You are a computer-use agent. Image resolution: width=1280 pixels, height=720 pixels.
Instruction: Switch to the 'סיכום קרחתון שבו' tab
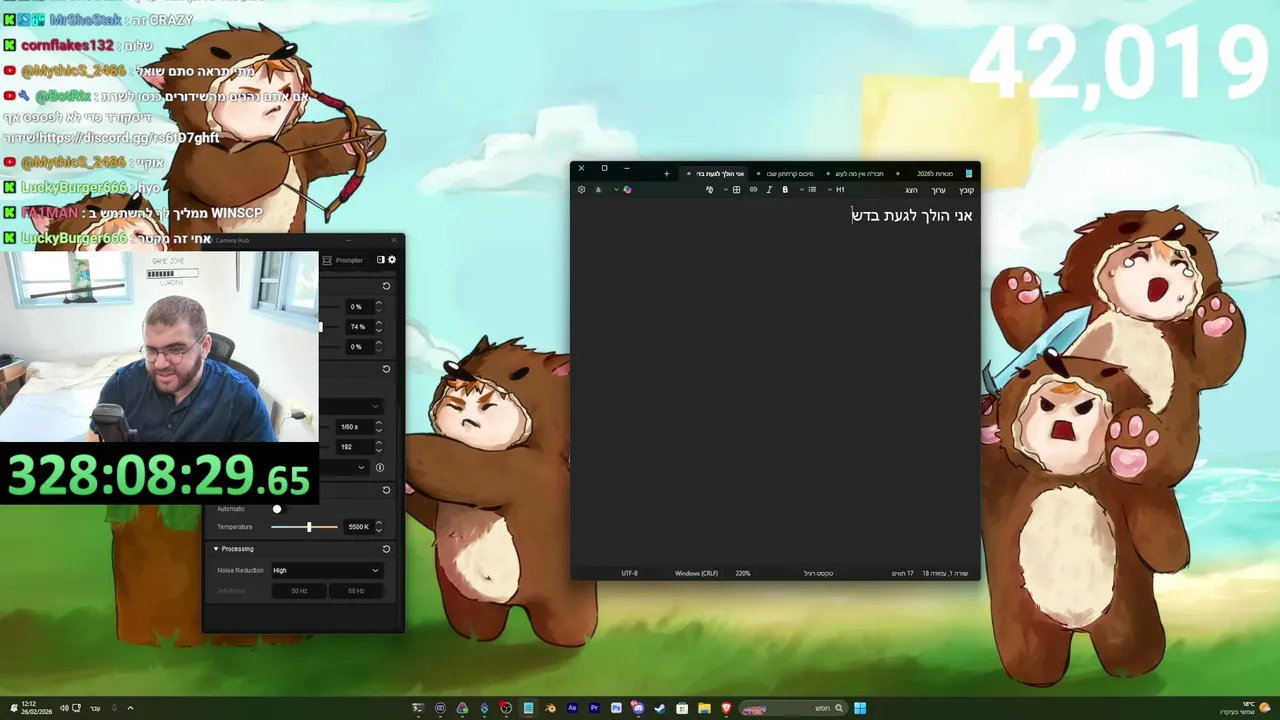click(x=790, y=174)
